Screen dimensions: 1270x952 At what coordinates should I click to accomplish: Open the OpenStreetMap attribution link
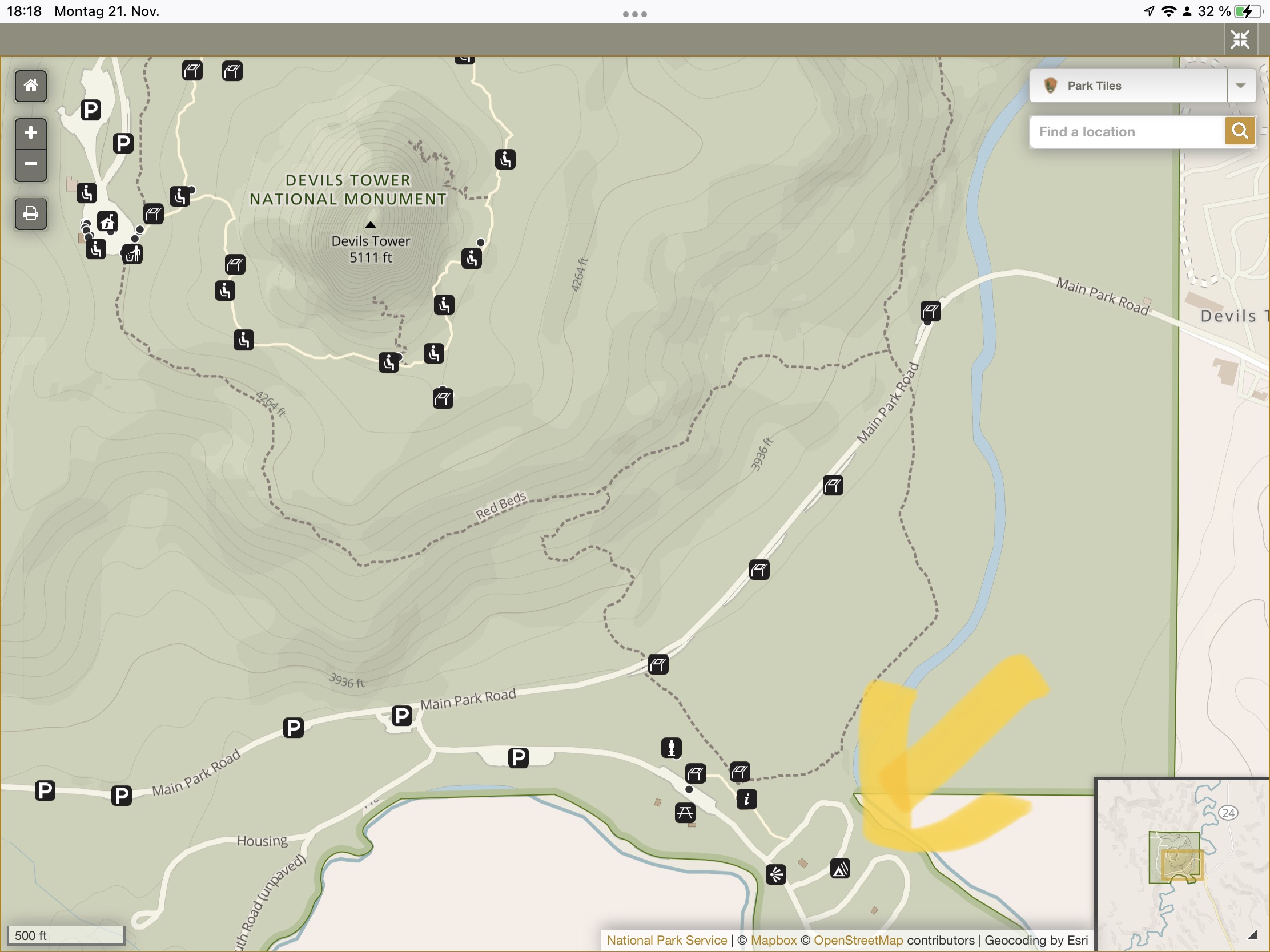(x=858, y=940)
